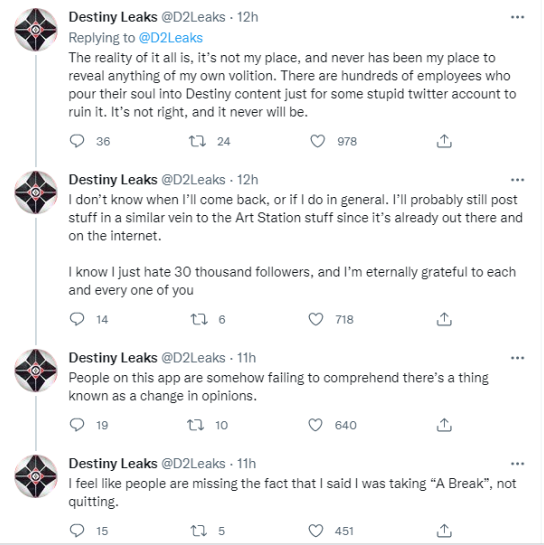544x545 pixels.
Task: Share the 'reality of it all' tweet
Action: [x=444, y=141]
